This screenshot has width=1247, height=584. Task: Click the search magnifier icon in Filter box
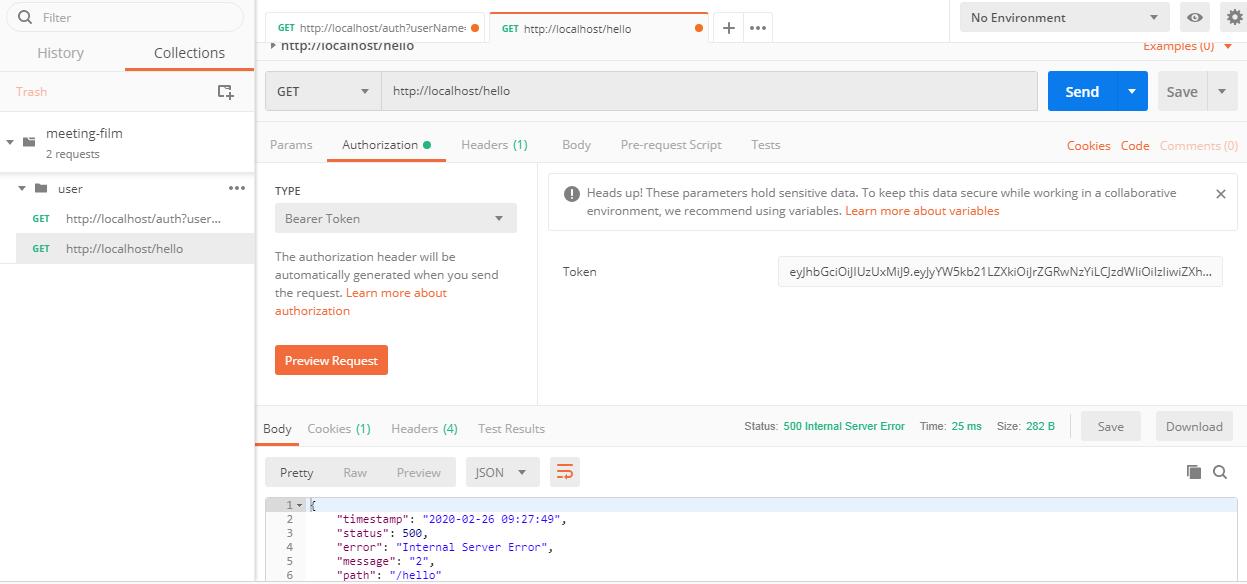click(25, 17)
